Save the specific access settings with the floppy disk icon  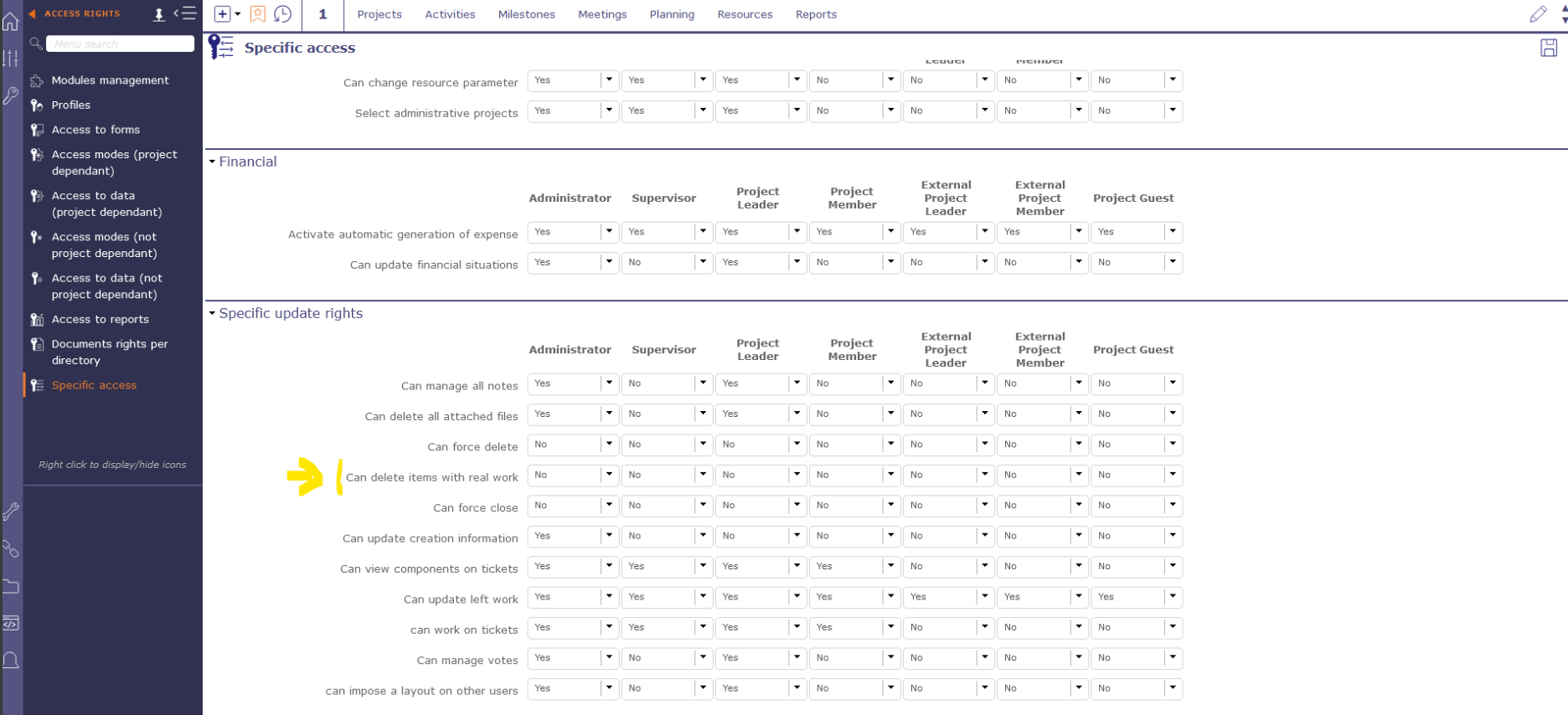[1549, 48]
